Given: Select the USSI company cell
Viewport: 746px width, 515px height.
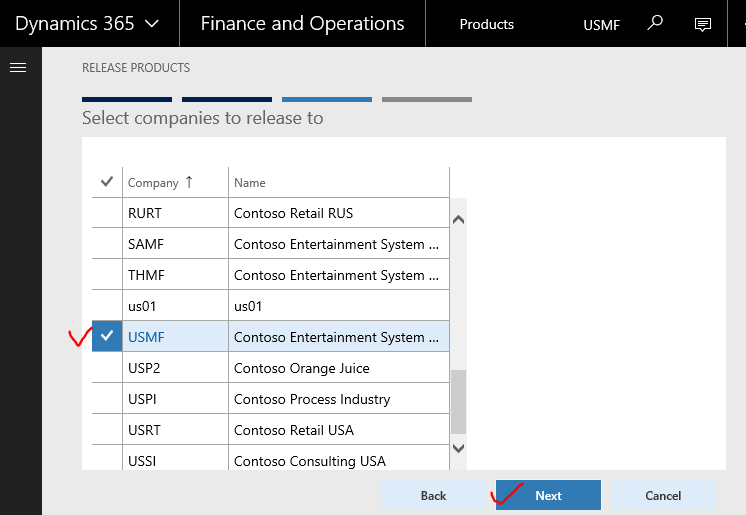Looking at the screenshot, I should click(x=175, y=458).
